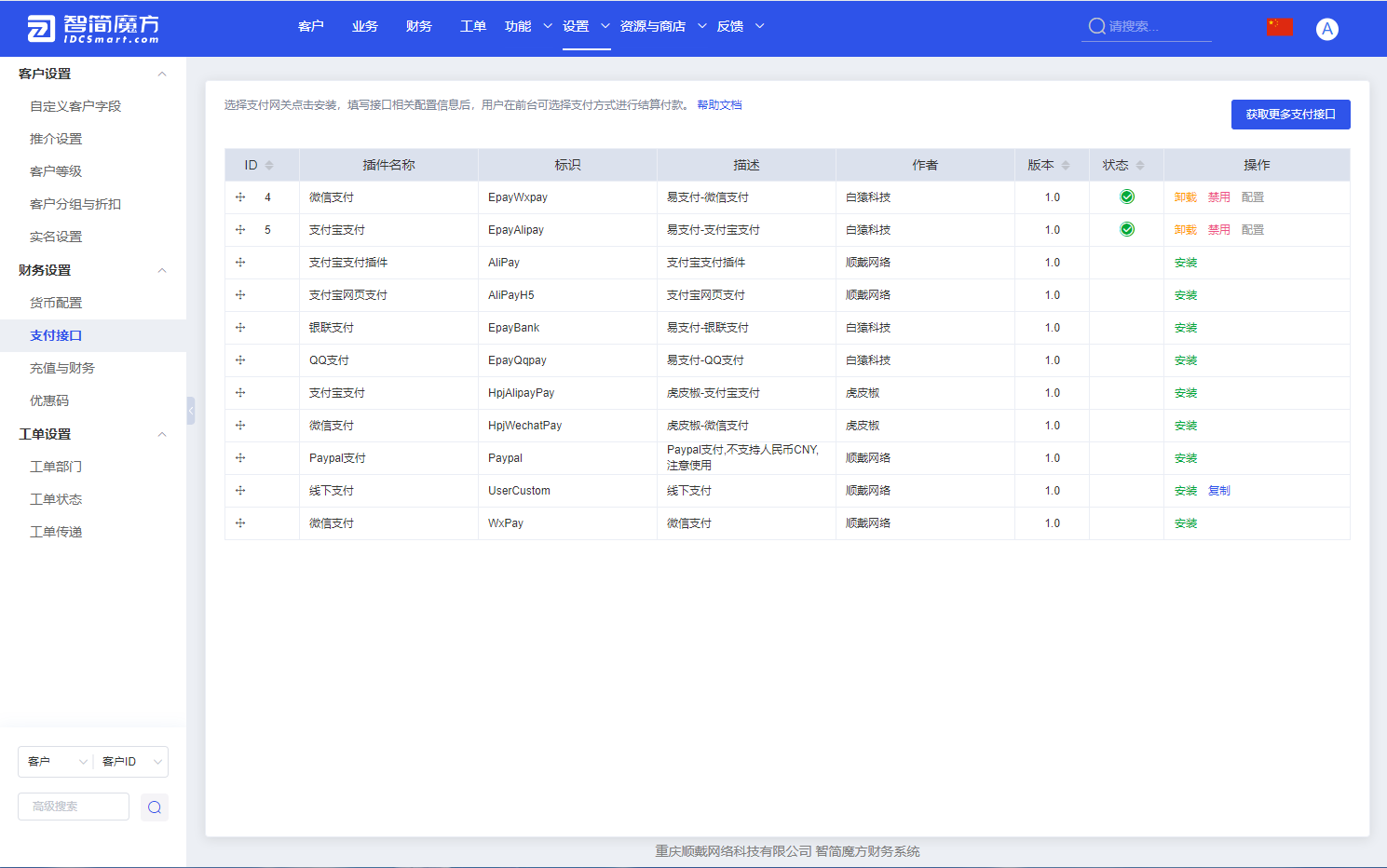1387x868 pixels.
Task: Click the 高级搜索 input field
Action: pos(73,807)
